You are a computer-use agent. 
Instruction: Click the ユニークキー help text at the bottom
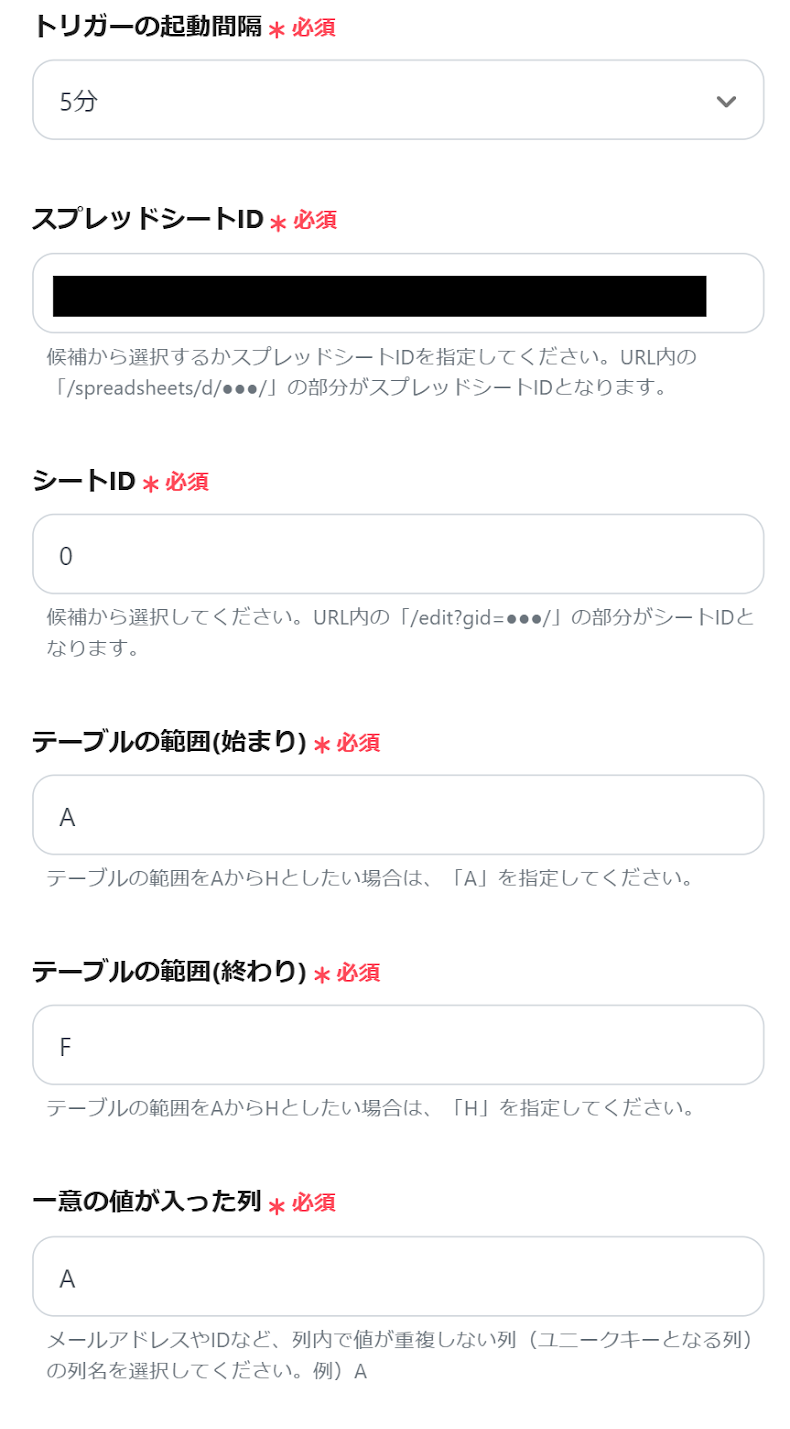coord(399,1355)
